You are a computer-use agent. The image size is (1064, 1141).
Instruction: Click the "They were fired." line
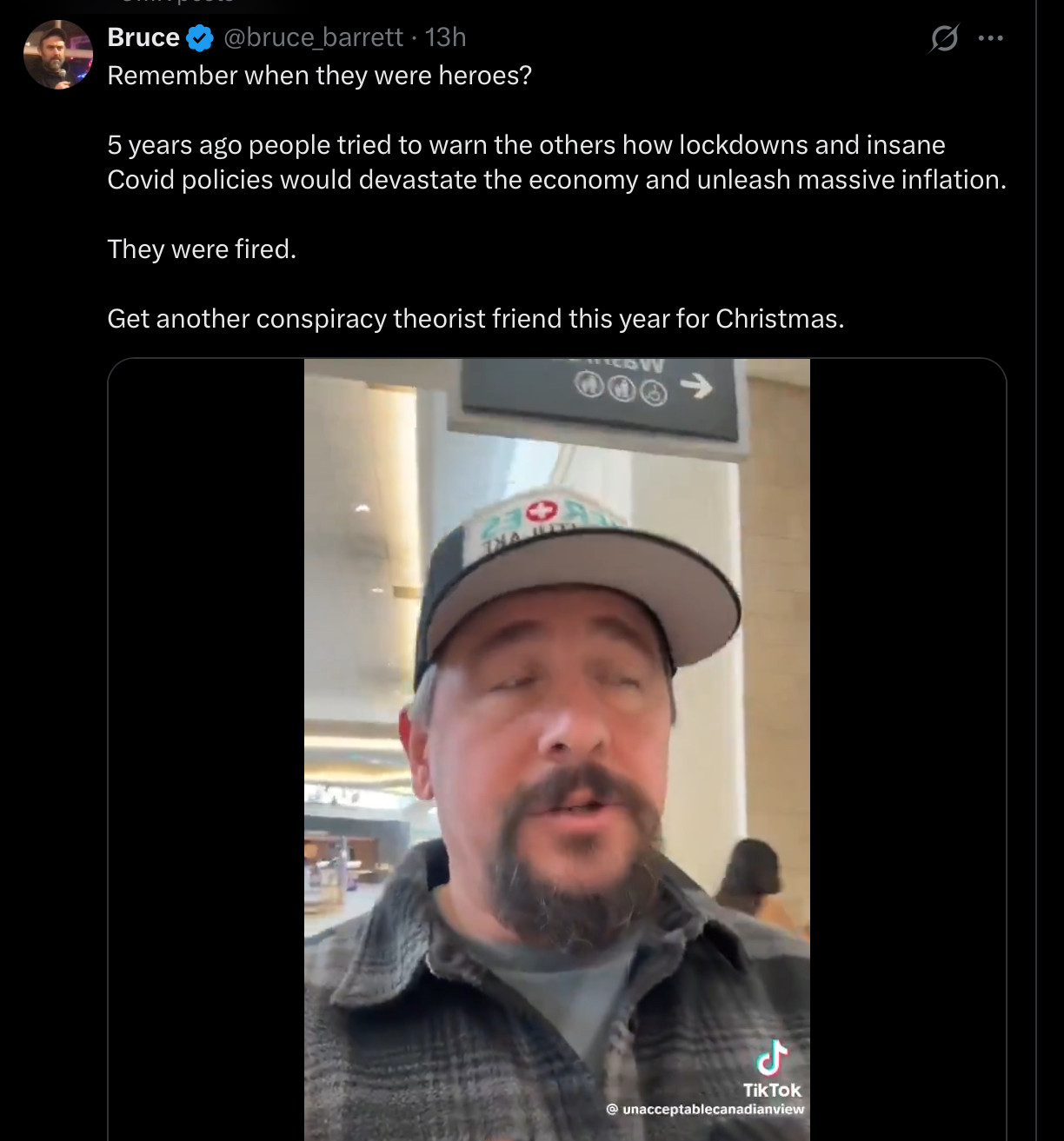[x=202, y=249]
